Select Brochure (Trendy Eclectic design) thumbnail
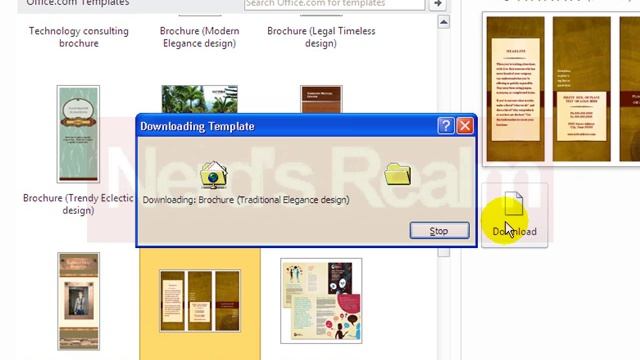Screen dimensions: 640x360 pyautogui.click(x=78, y=134)
